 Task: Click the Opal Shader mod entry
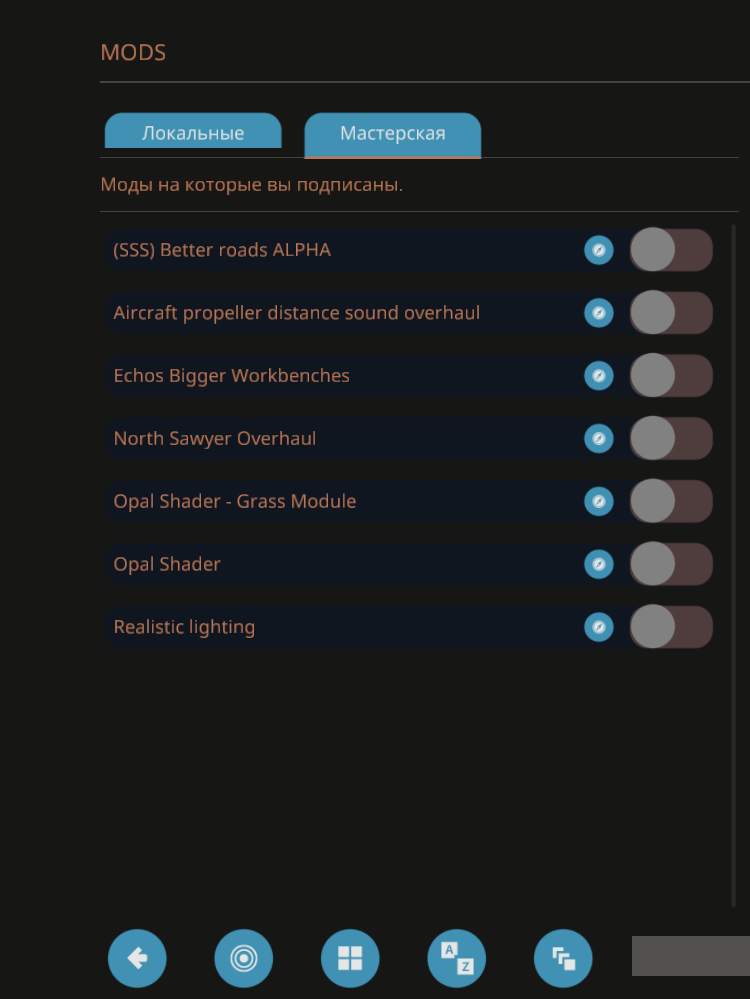pos(167,564)
